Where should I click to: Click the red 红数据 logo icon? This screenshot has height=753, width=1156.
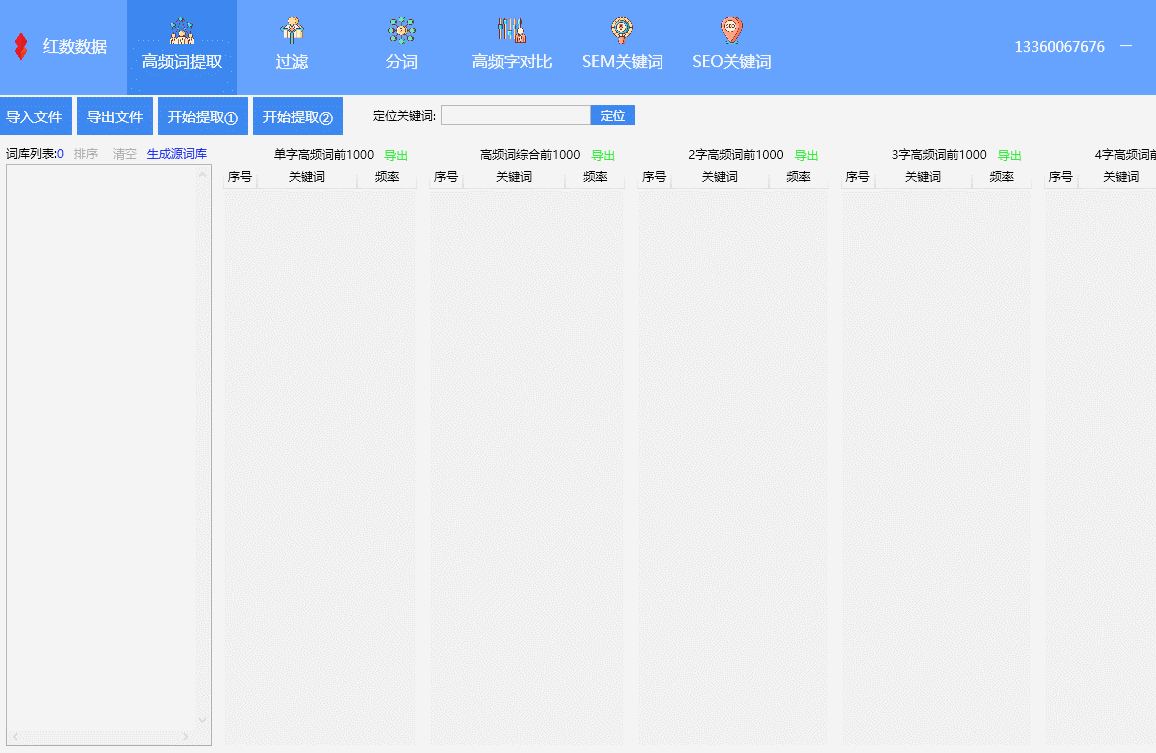(20, 46)
